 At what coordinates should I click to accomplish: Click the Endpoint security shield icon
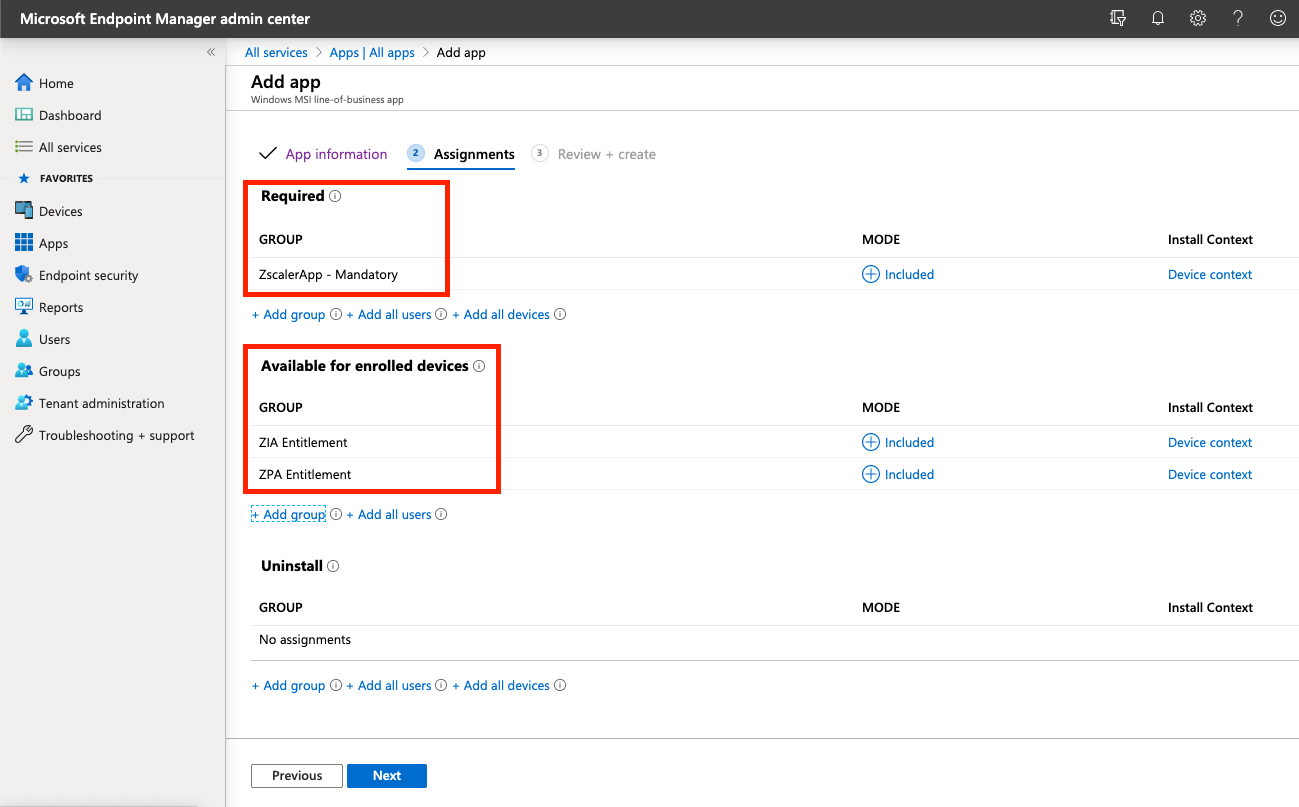tap(24, 275)
